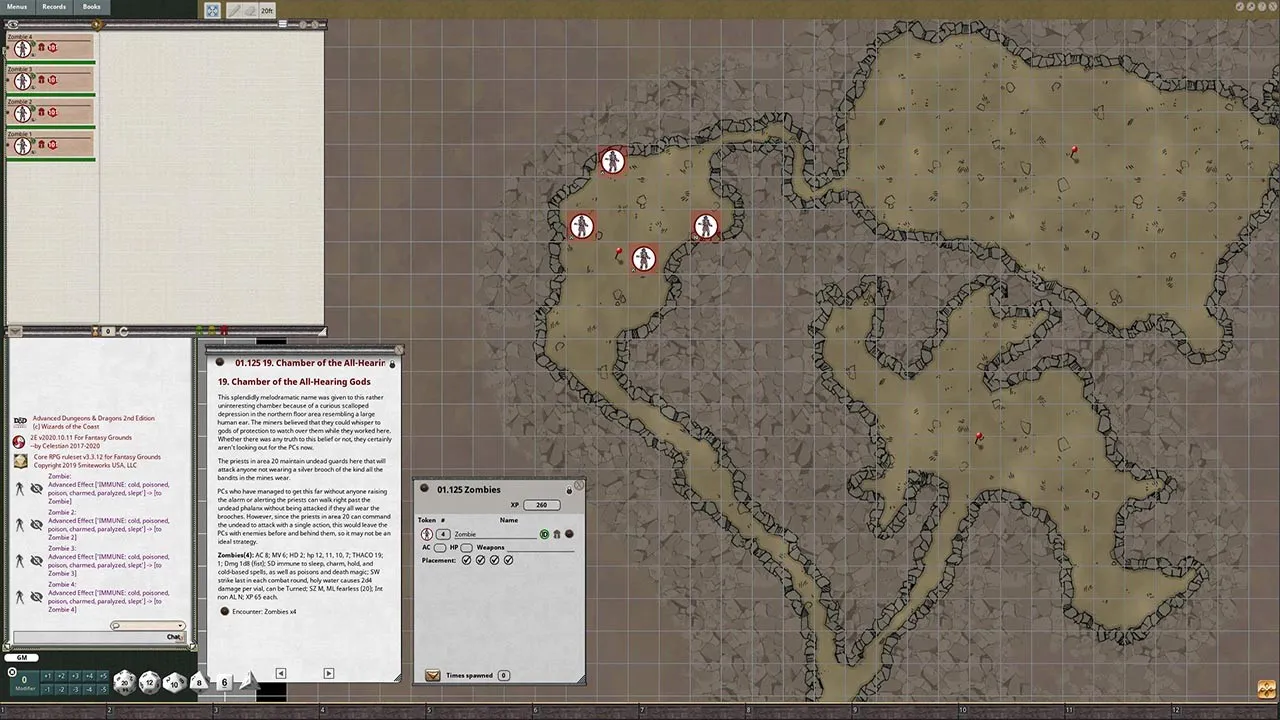Select leftmost zombie token on map
This screenshot has height=720, width=1280.
pos(582,226)
